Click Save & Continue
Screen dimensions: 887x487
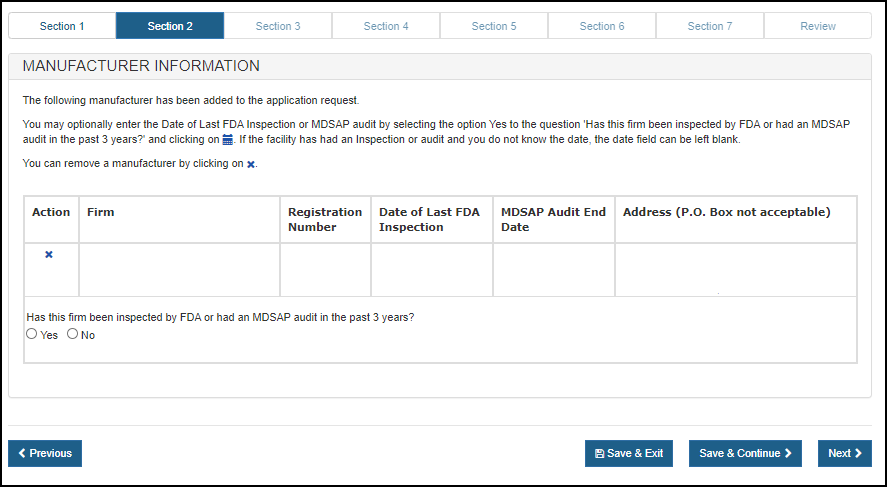745,453
